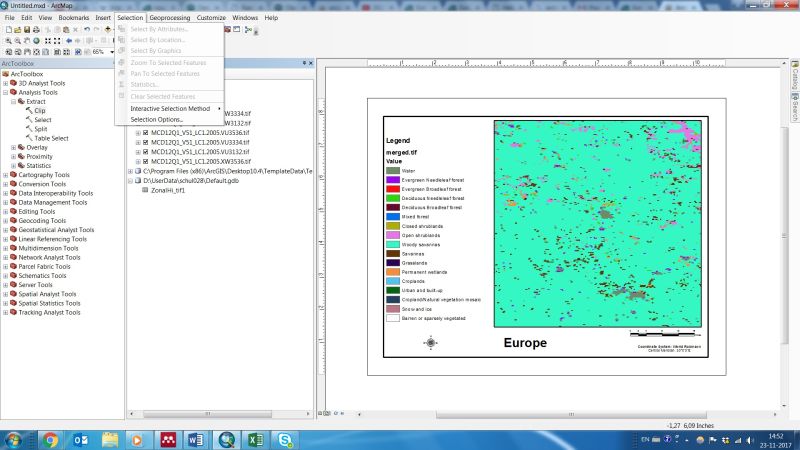Select the Zoom Out magnifier tool
Screen dimensions: 800x450
pyautogui.click(x=18, y=41)
